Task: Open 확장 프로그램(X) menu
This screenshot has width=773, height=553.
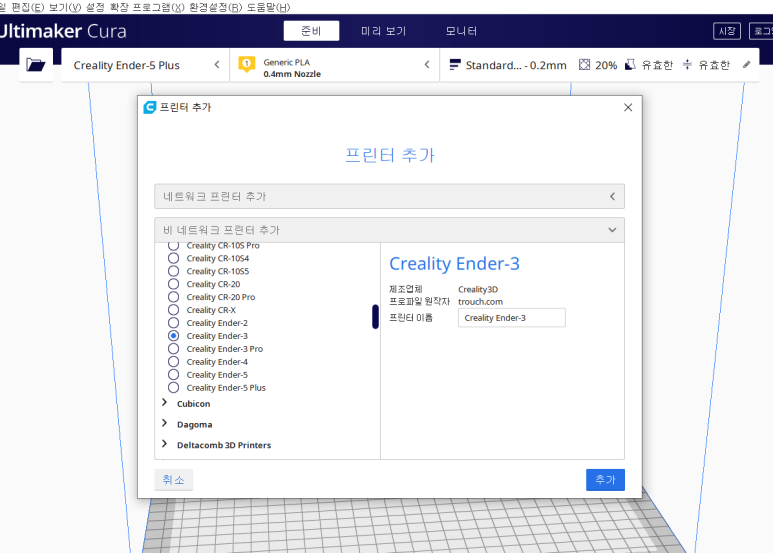Action: point(146,7)
